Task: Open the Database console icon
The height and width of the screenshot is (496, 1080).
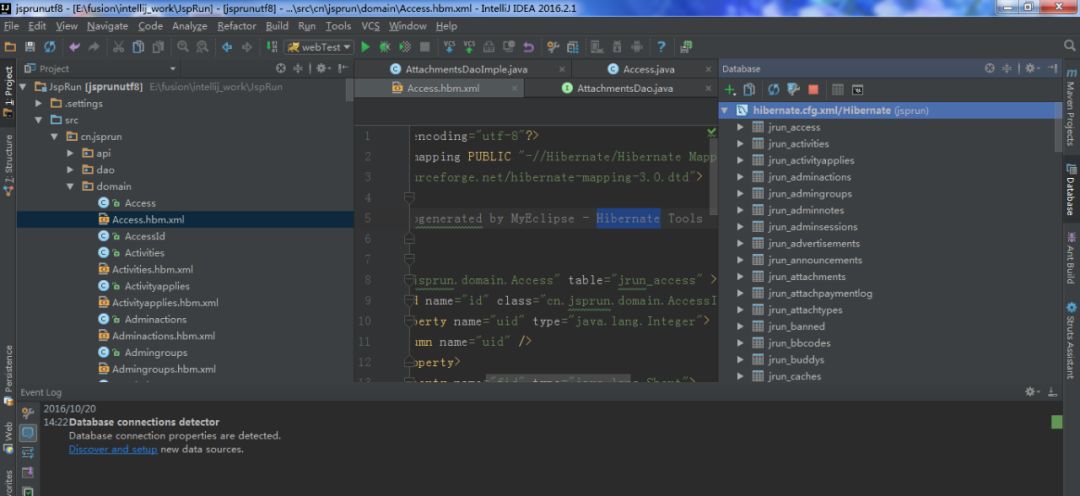Action: click(x=858, y=90)
